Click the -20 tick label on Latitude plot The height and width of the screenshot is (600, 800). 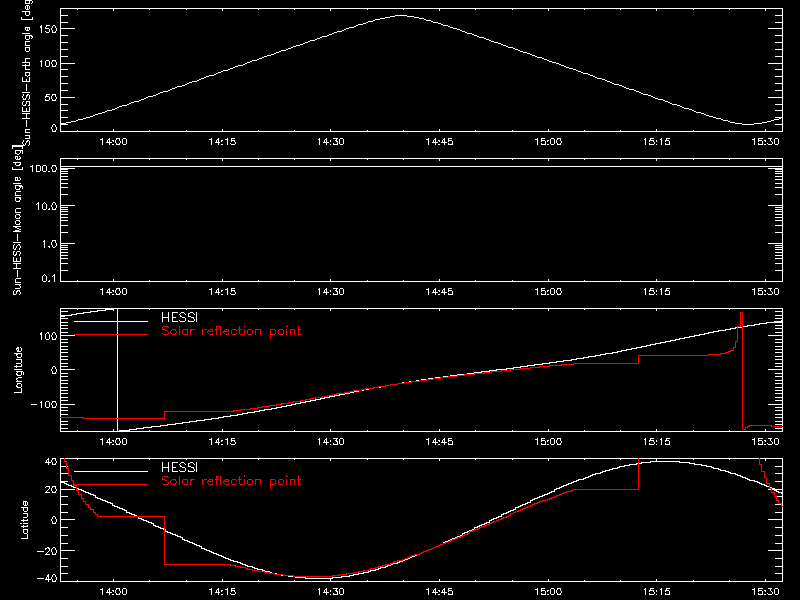[x=47, y=551]
